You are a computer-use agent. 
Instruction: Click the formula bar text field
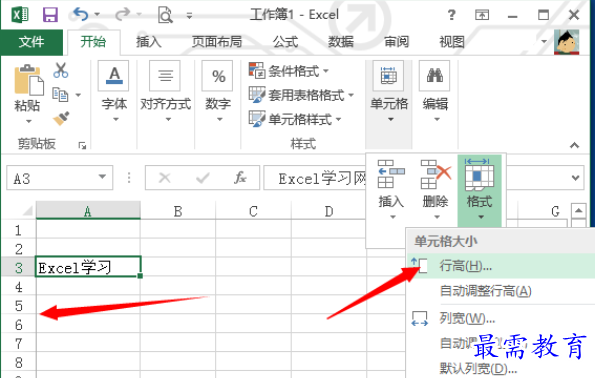pyautogui.click(x=315, y=178)
